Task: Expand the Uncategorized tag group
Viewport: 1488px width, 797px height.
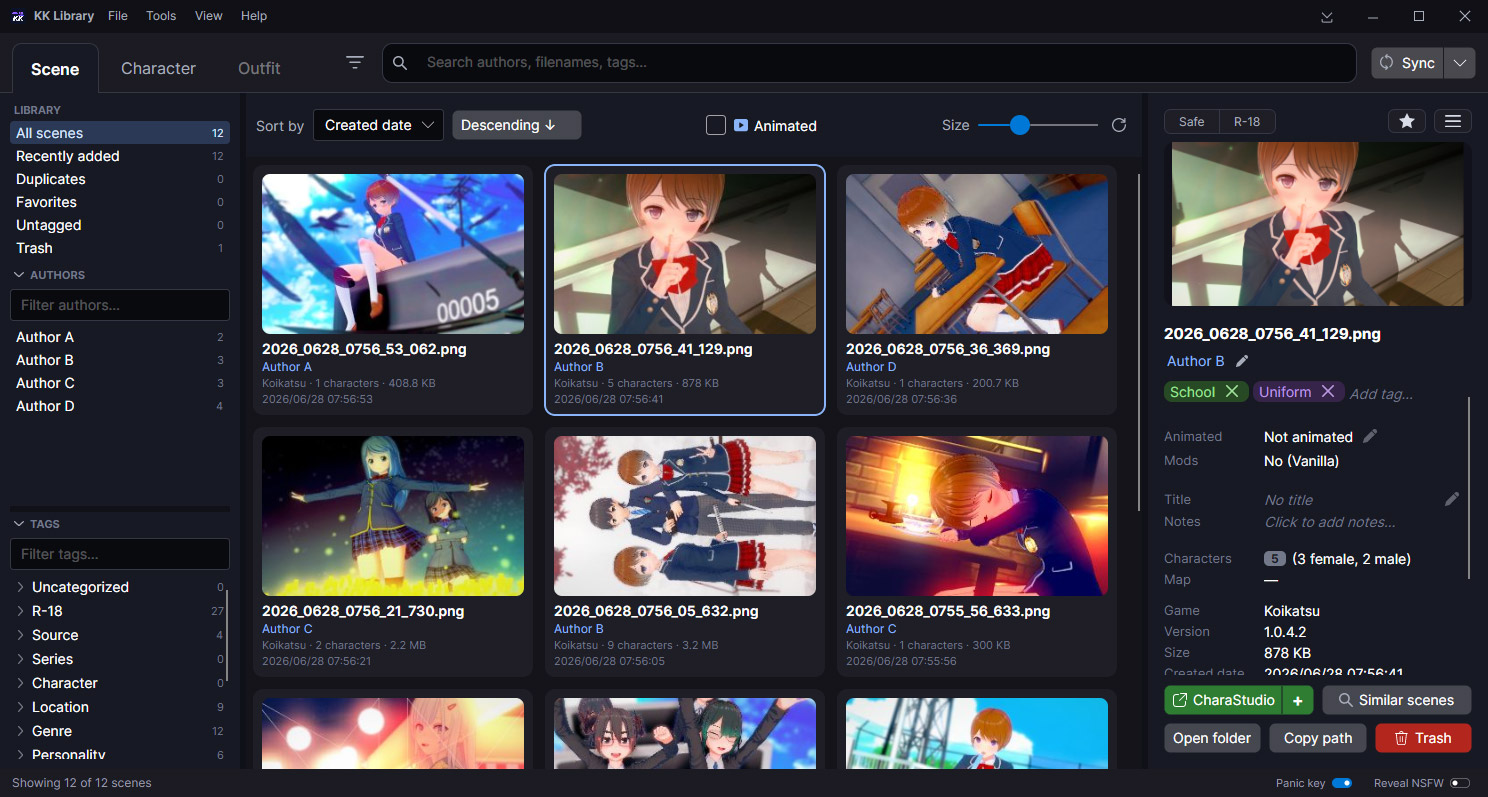Action: (21, 587)
